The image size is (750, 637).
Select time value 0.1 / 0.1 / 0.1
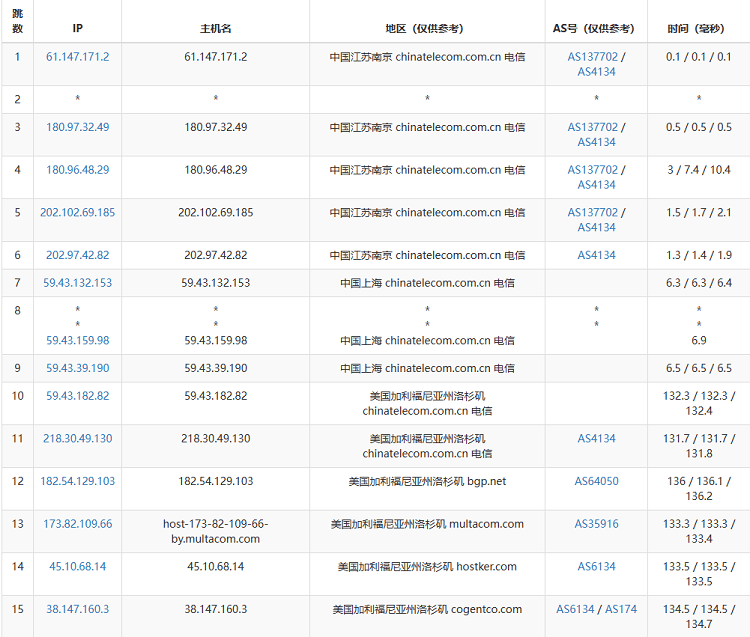pyautogui.click(x=698, y=57)
